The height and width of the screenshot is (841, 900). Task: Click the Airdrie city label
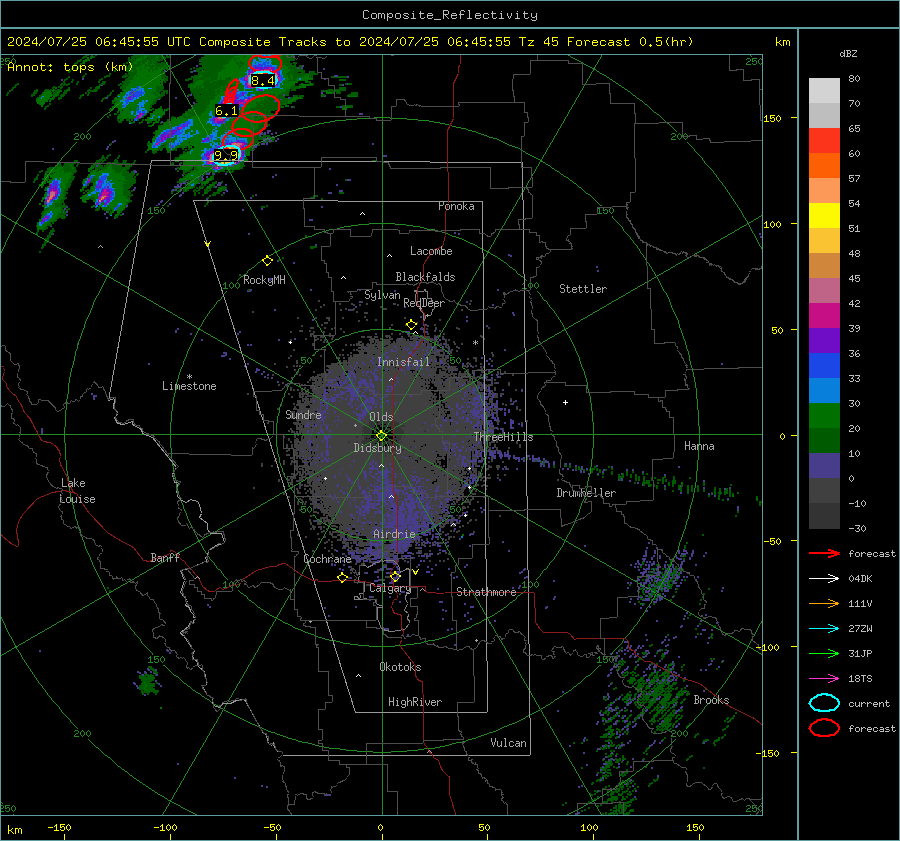(x=394, y=534)
